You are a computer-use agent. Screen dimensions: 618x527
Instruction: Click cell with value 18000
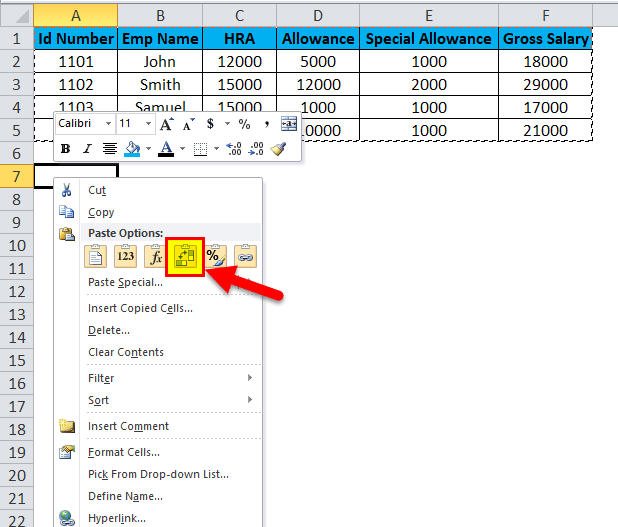tap(545, 61)
